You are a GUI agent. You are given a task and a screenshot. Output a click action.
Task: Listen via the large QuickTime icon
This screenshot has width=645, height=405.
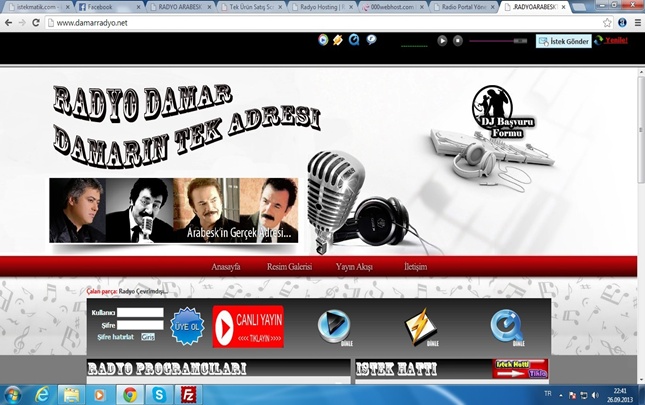[506, 326]
